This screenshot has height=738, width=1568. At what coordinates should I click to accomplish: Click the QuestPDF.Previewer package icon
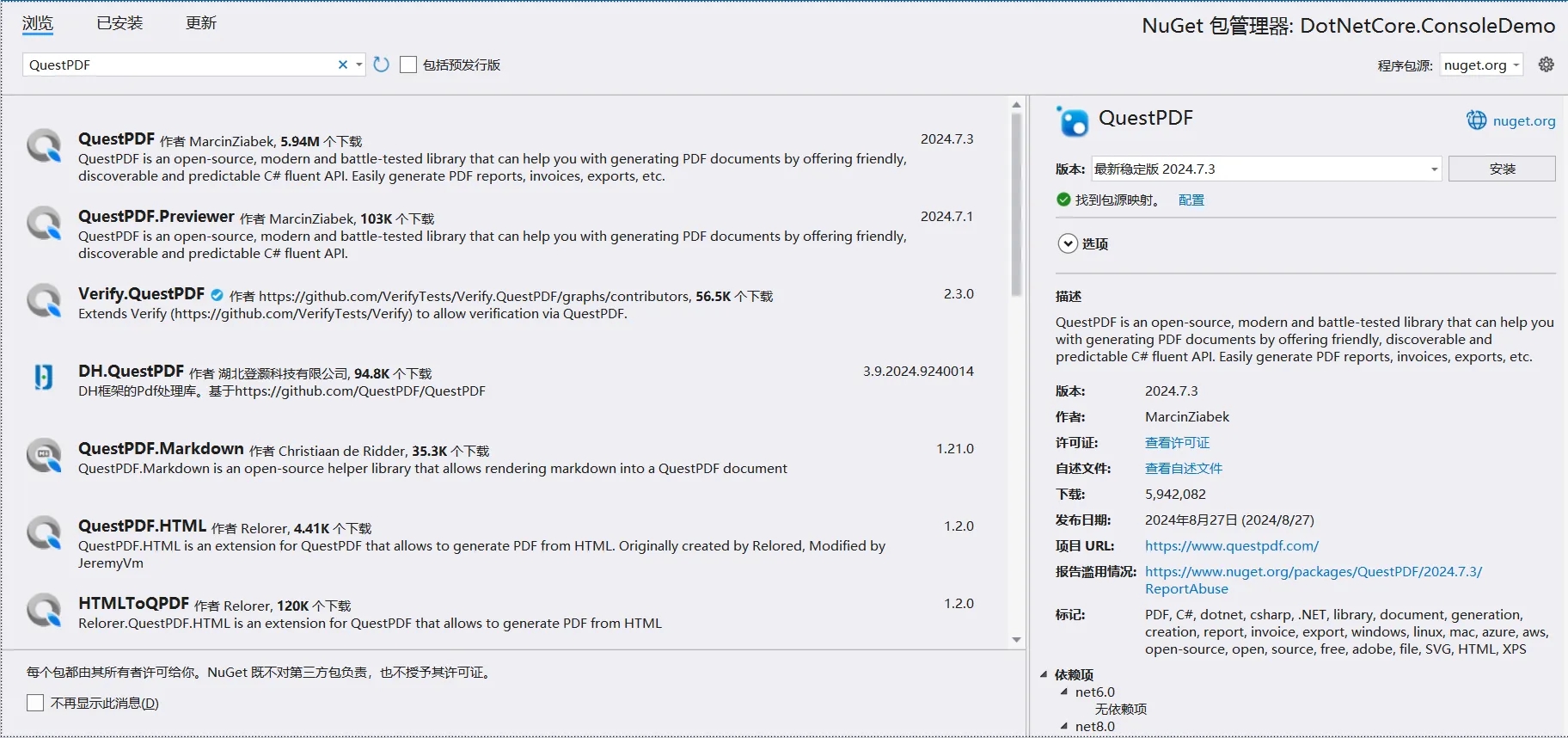pyautogui.click(x=44, y=223)
